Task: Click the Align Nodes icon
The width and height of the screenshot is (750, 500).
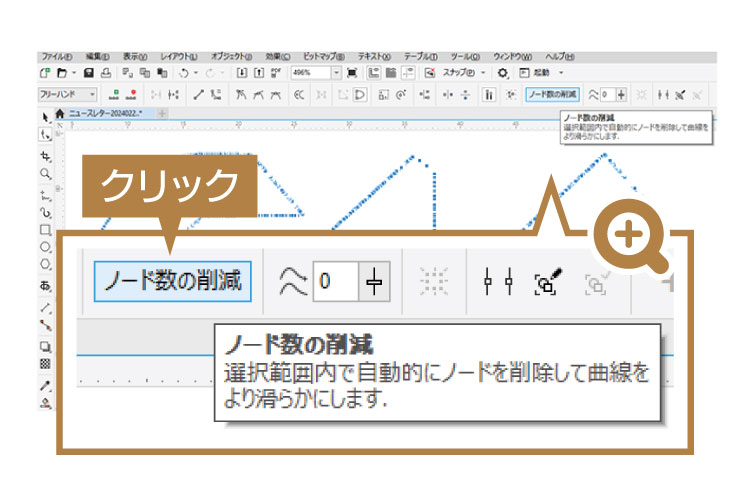Action: [424, 95]
